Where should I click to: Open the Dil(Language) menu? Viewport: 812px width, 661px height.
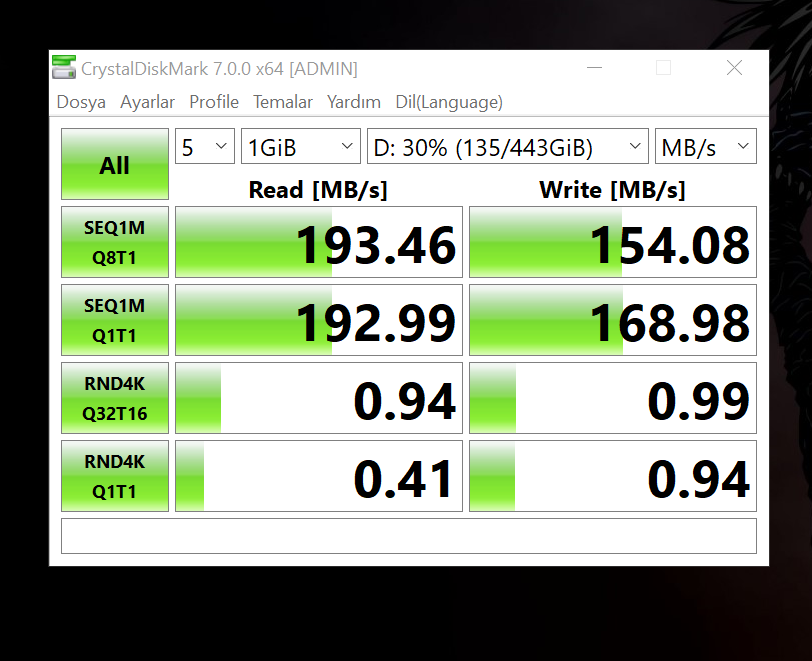click(x=448, y=102)
